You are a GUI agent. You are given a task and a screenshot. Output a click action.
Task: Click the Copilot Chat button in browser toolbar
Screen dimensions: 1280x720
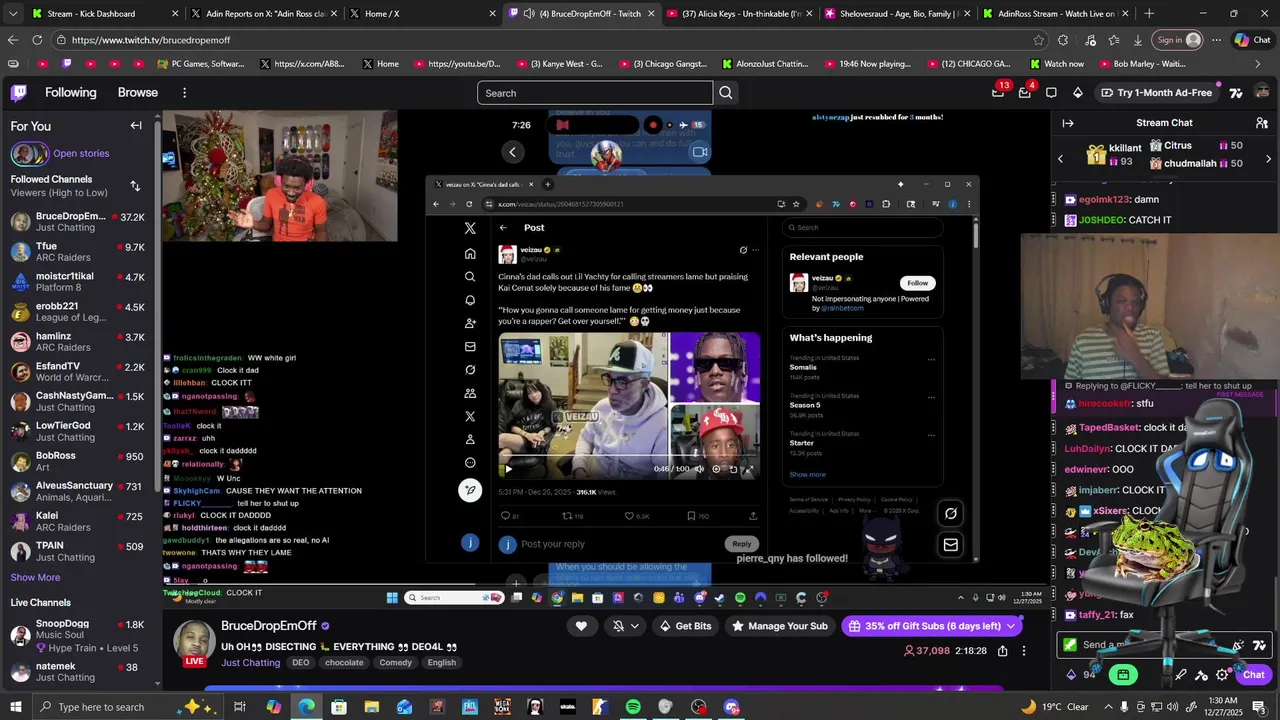tap(1252, 40)
